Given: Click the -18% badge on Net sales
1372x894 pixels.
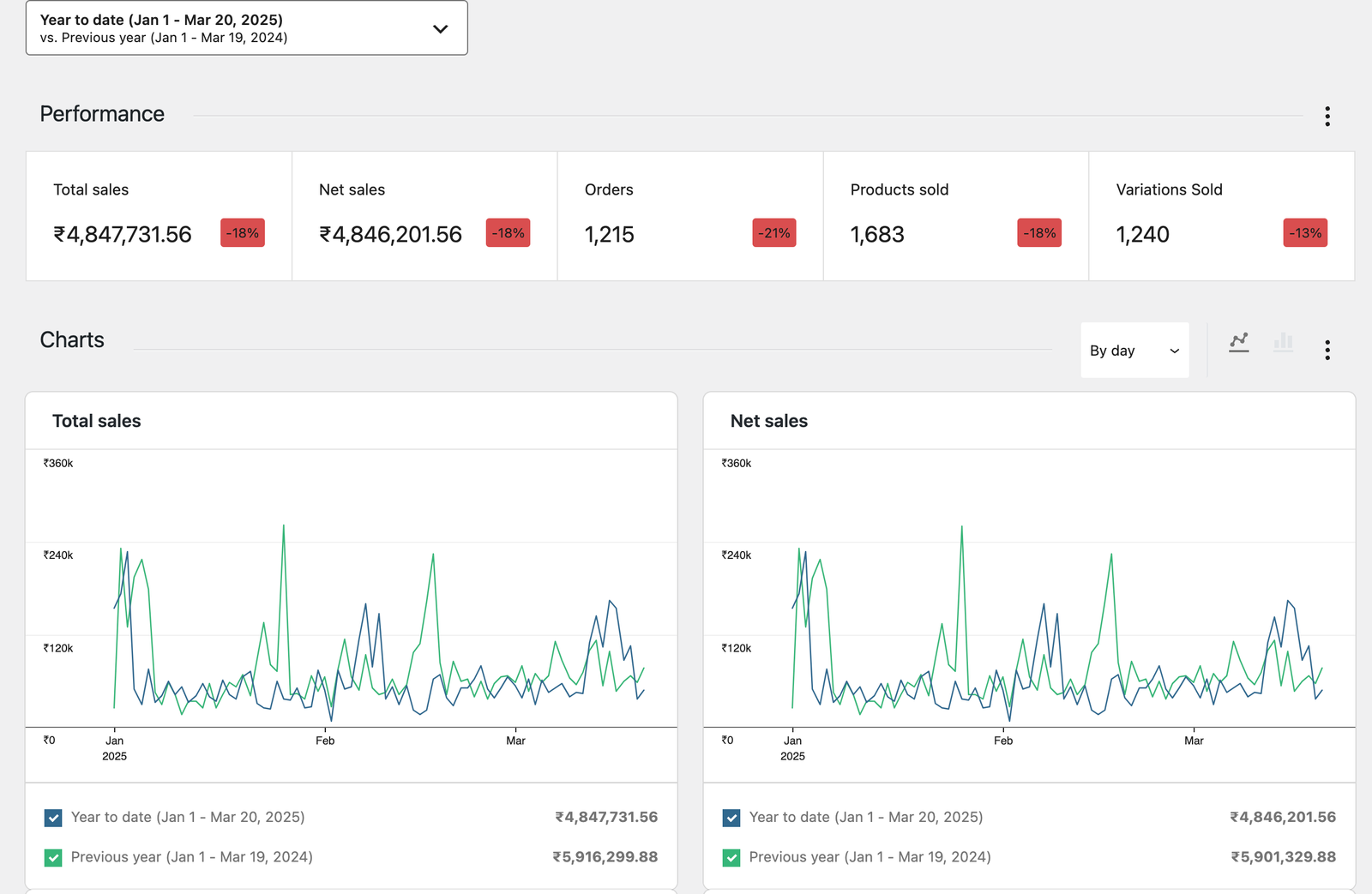Looking at the screenshot, I should (508, 232).
